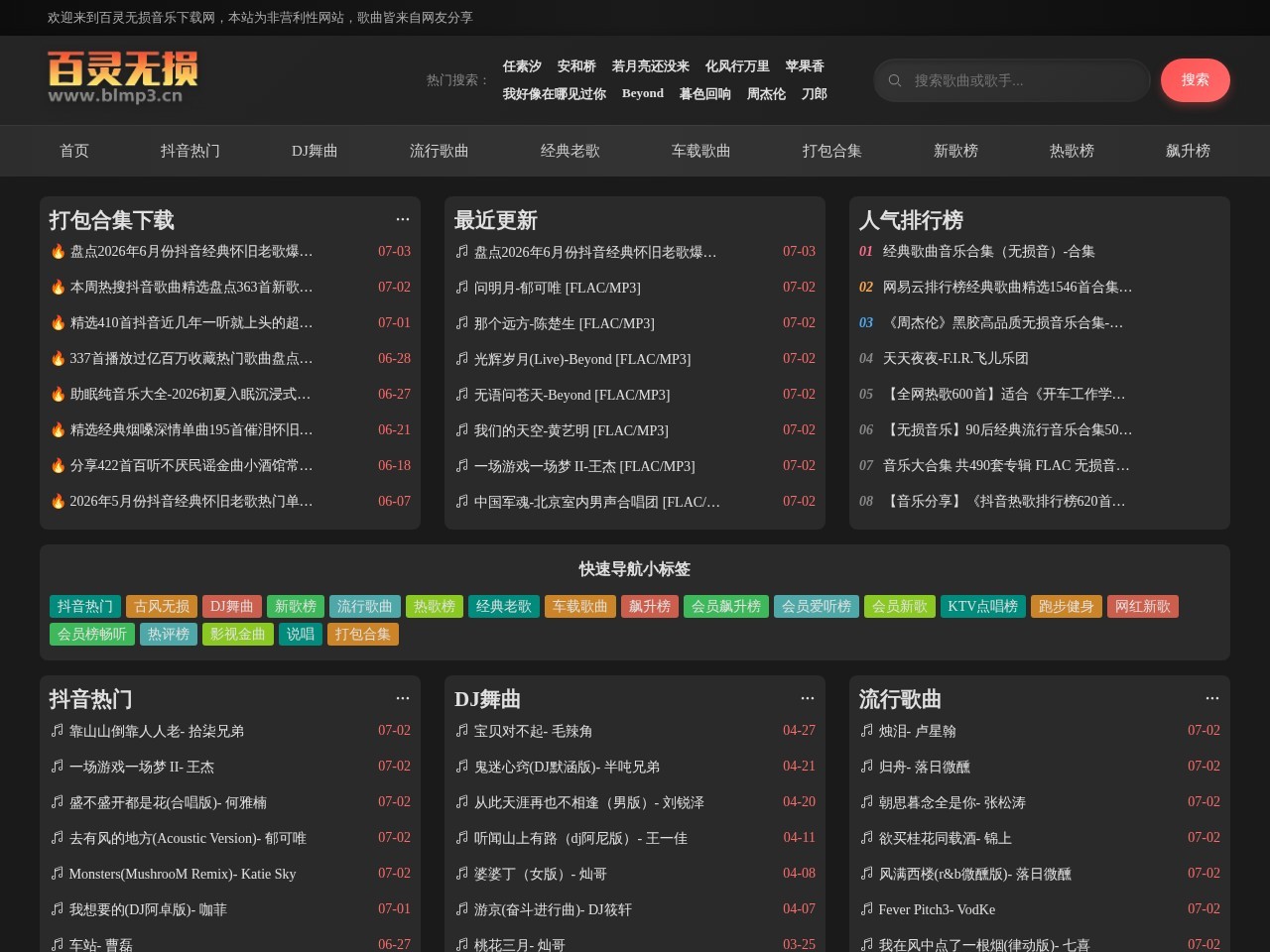Click the magnifier icon in search box
Image resolution: width=1270 pixels, height=952 pixels.
(x=895, y=80)
